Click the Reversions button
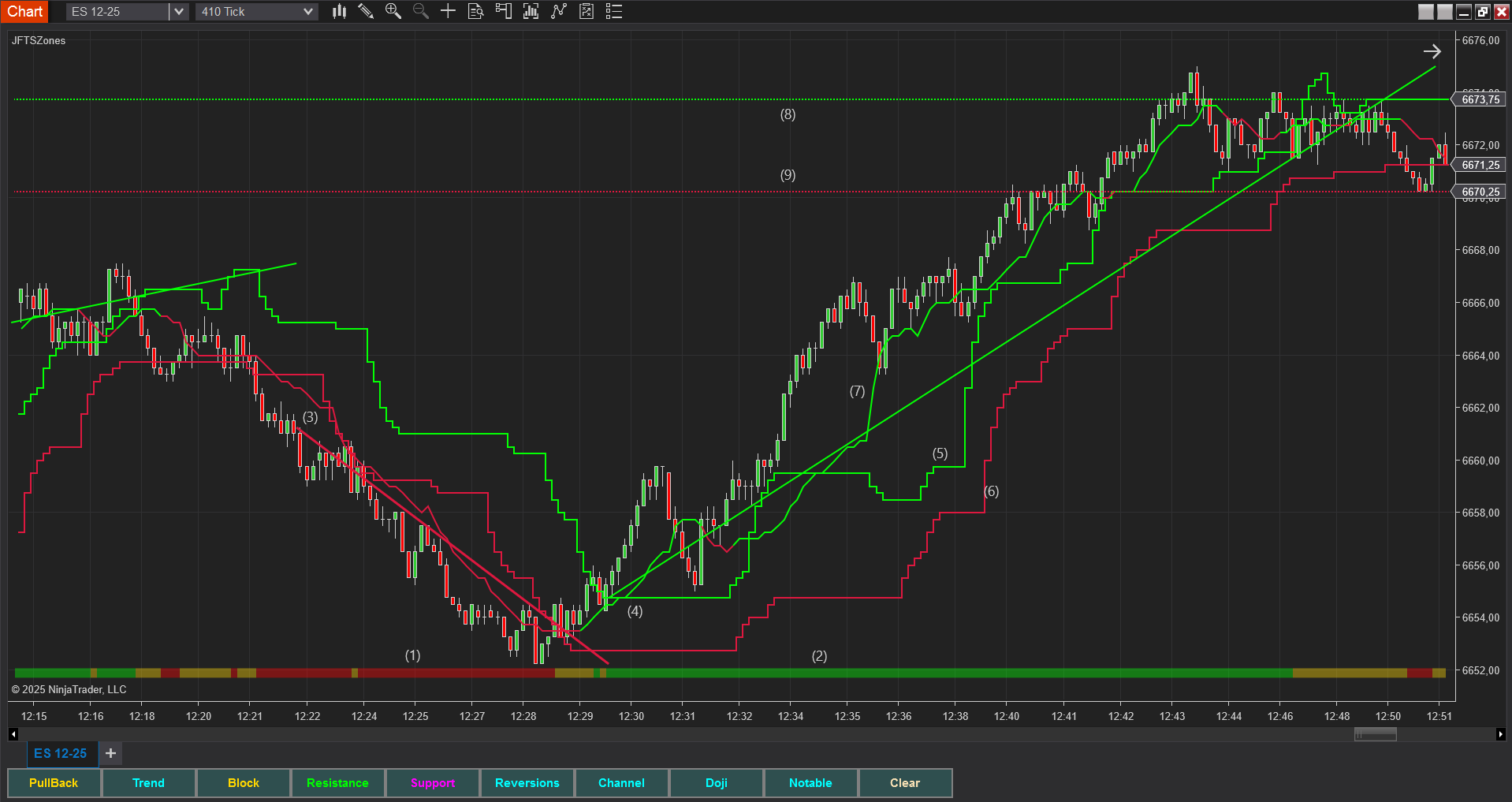The height and width of the screenshot is (802, 1512). click(x=527, y=783)
